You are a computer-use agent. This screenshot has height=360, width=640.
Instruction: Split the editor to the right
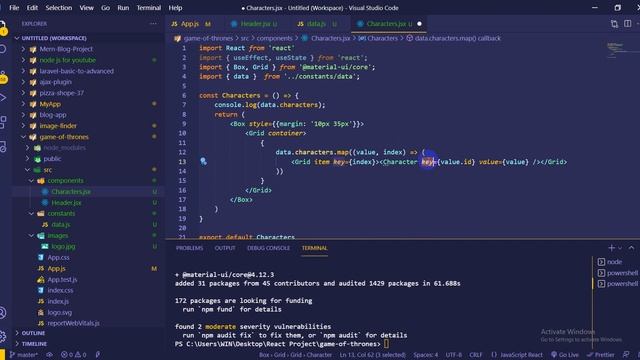[627, 24]
